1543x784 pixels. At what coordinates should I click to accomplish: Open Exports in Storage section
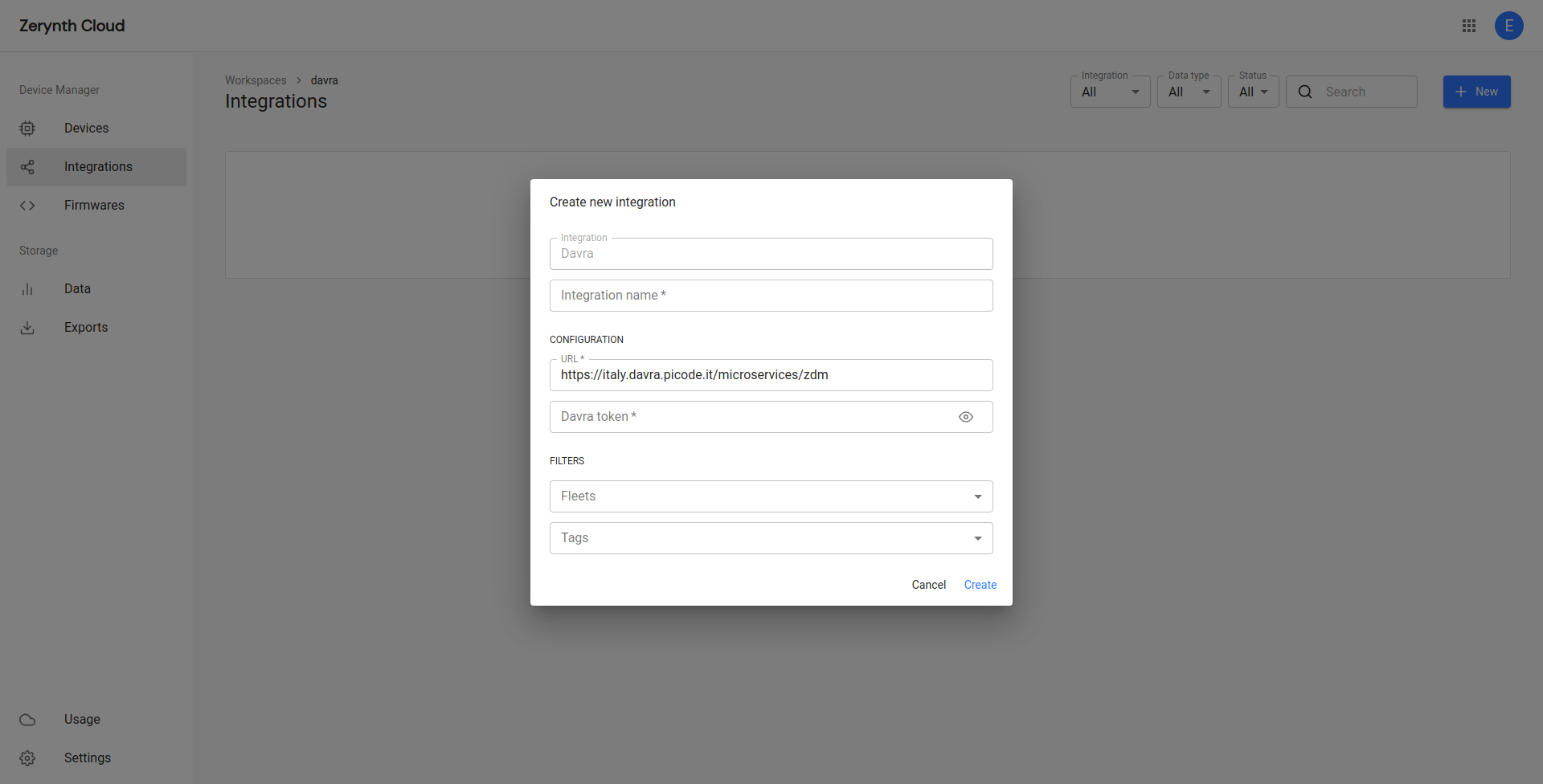point(96,328)
